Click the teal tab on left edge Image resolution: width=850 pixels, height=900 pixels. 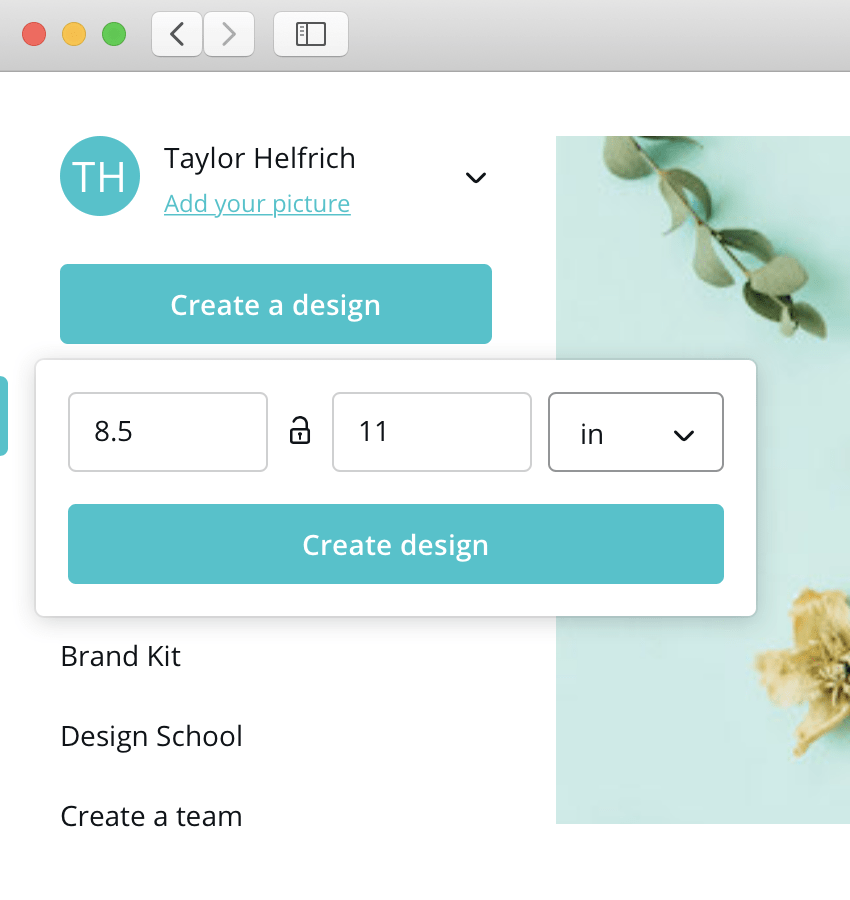4,416
